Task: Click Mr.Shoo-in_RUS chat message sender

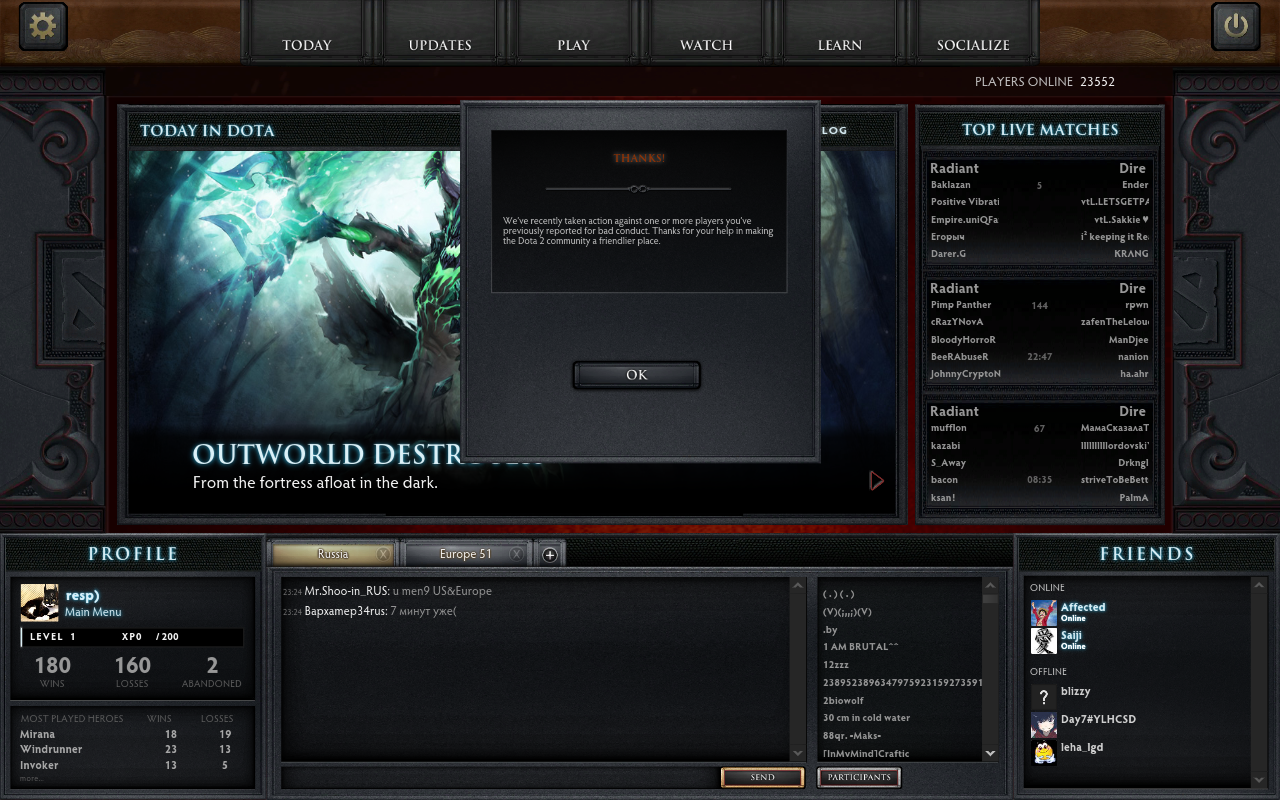Action: [346, 591]
